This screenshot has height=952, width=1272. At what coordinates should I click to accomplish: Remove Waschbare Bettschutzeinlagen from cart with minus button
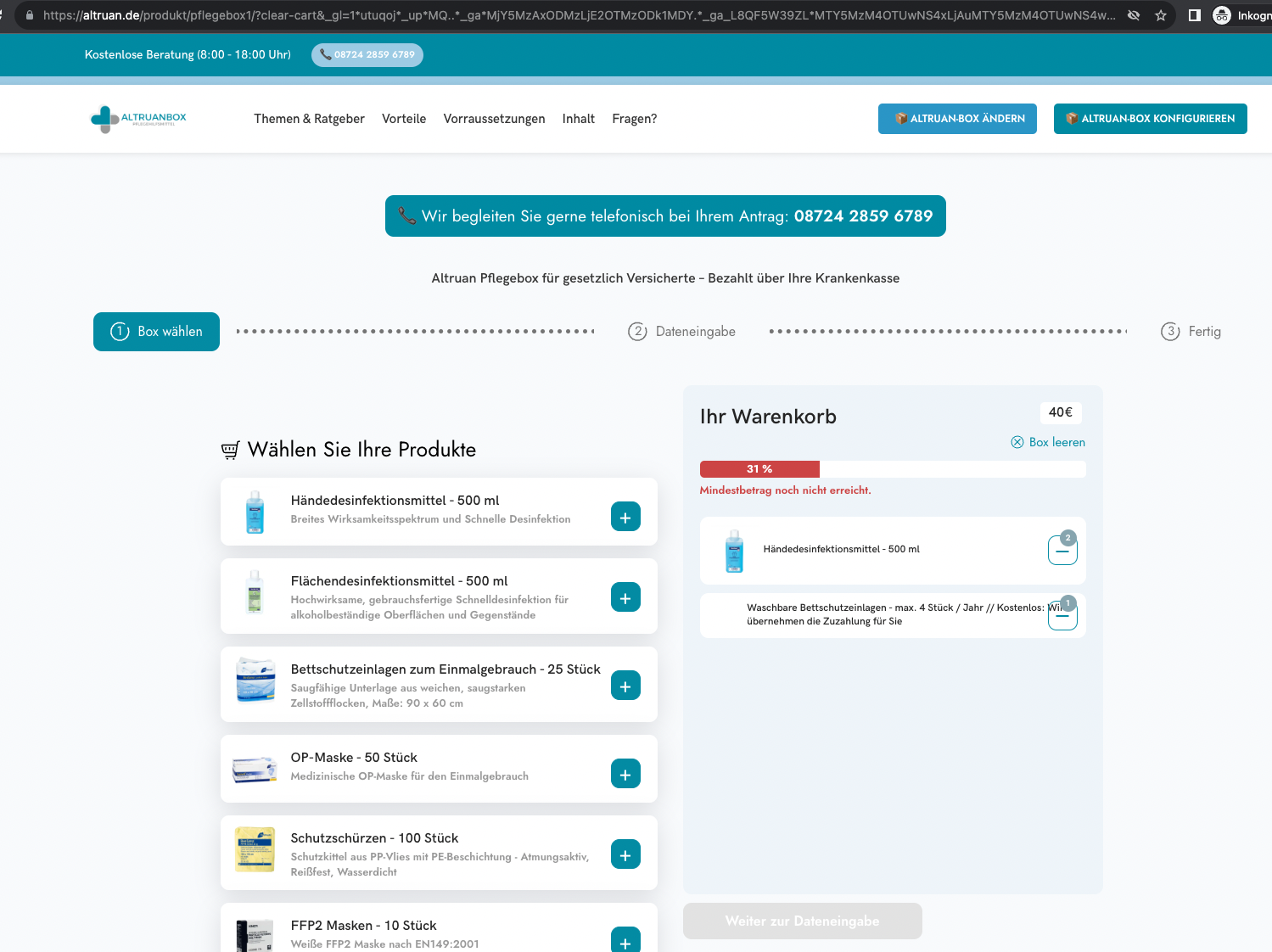click(x=1062, y=616)
